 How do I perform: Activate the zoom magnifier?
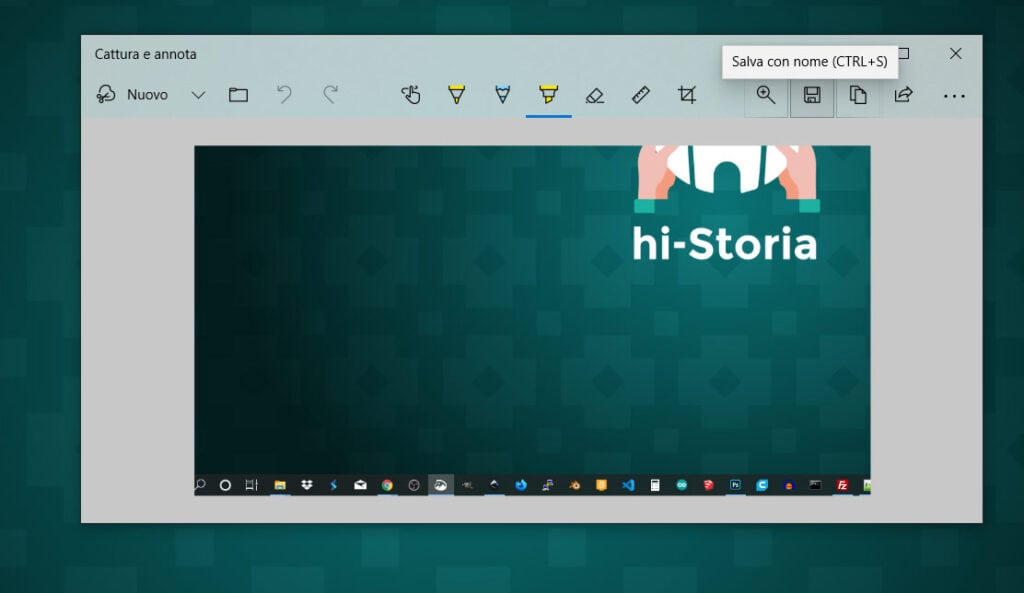tap(766, 95)
